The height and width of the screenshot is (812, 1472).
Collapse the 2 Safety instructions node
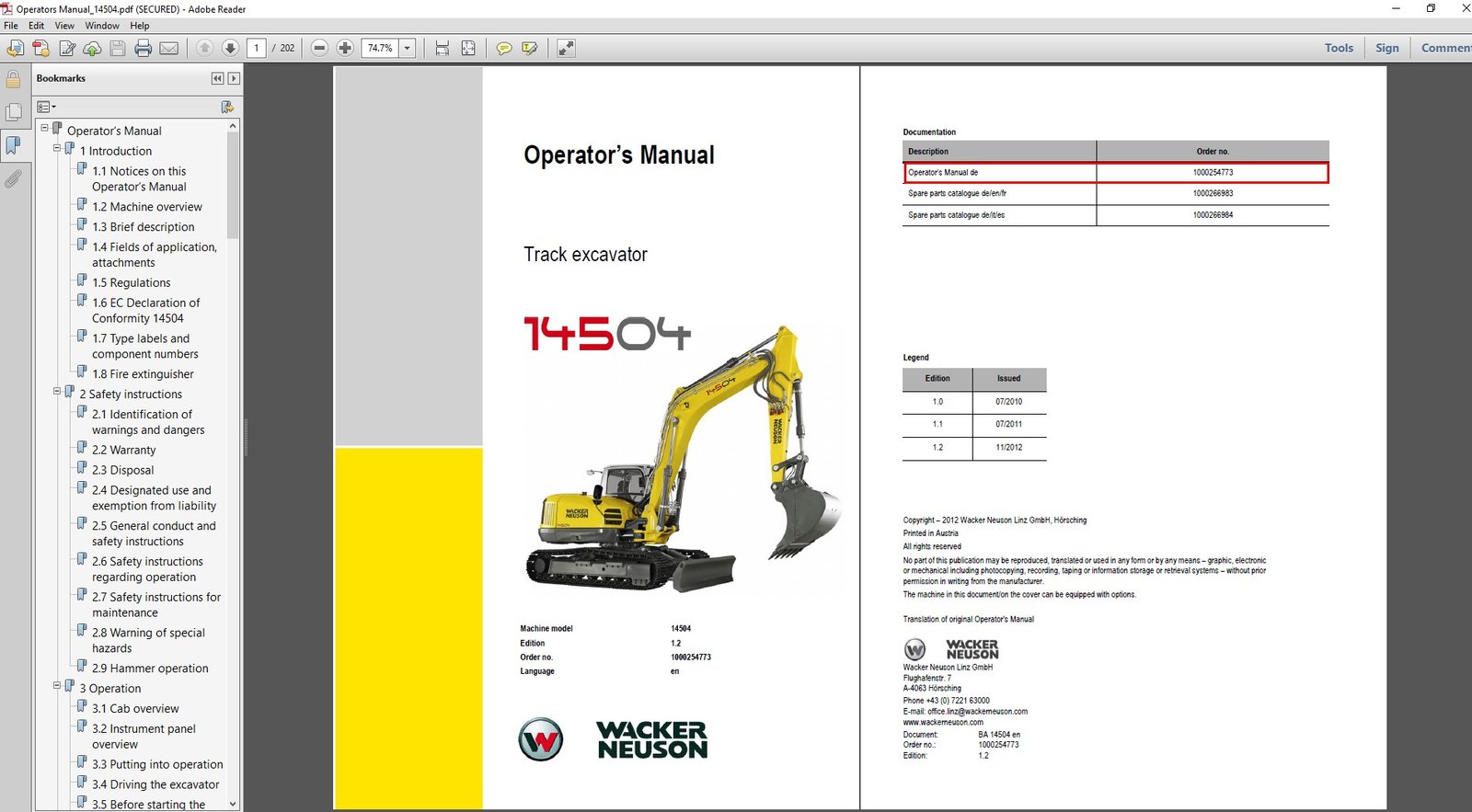(x=57, y=391)
